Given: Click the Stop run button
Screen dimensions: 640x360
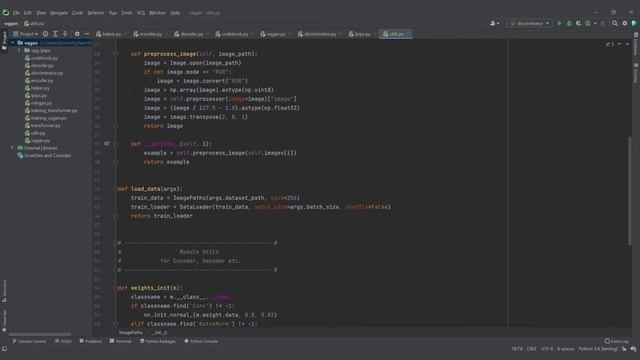Looking at the screenshot, I should [x=602, y=24].
